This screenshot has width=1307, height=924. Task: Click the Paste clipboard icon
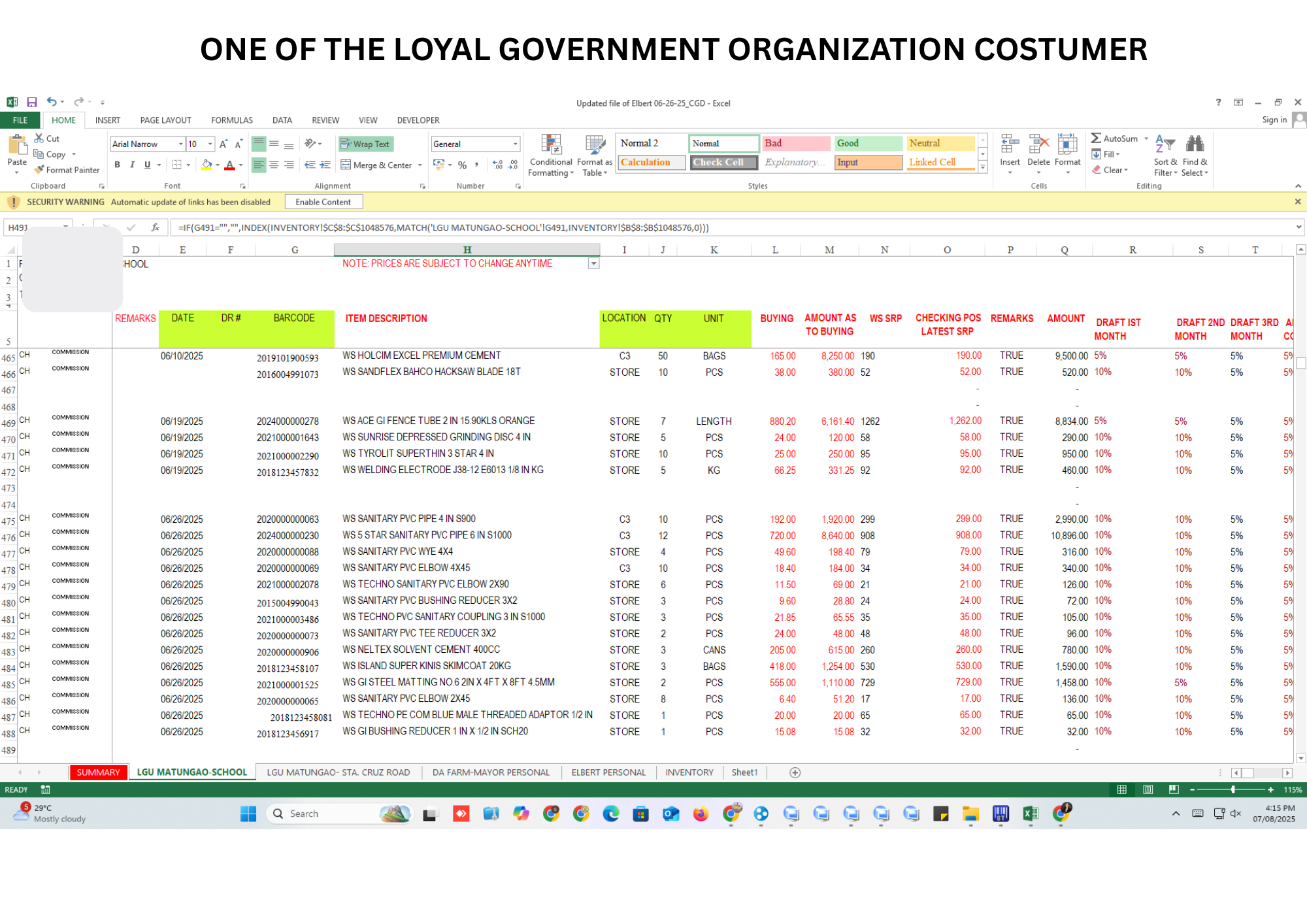pos(17,145)
